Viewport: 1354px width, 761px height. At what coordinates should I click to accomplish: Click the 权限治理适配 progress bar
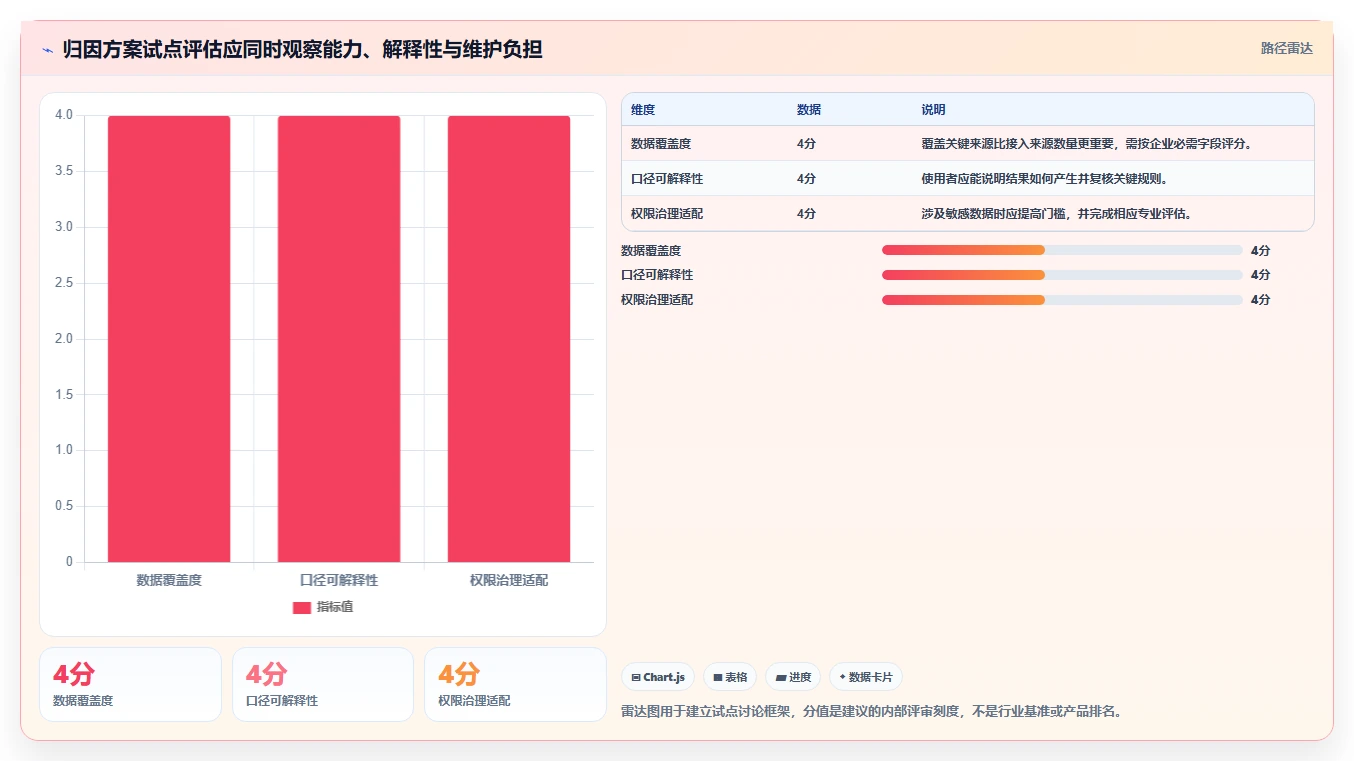1062,300
